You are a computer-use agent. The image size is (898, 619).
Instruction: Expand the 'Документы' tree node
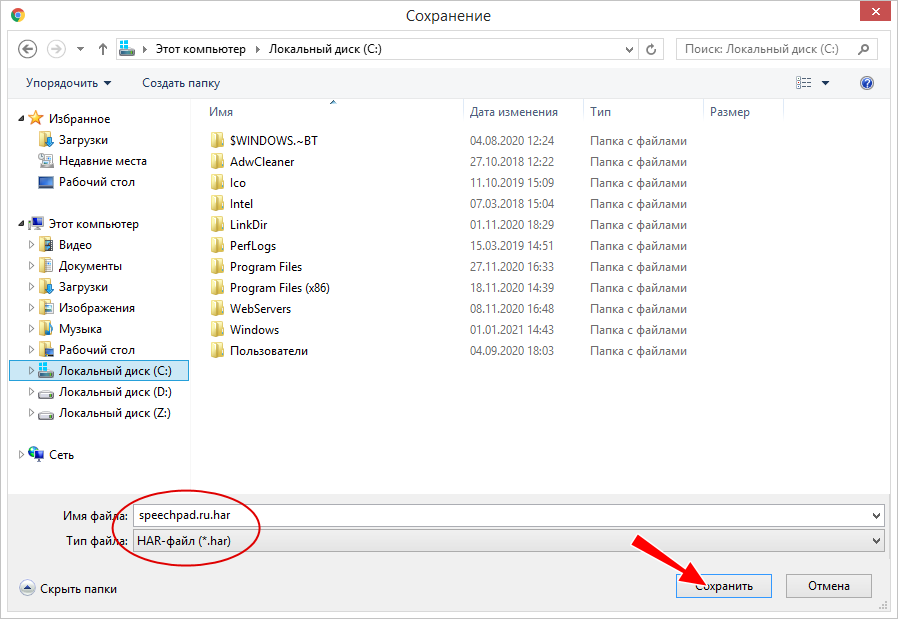(x=31, y=266)
